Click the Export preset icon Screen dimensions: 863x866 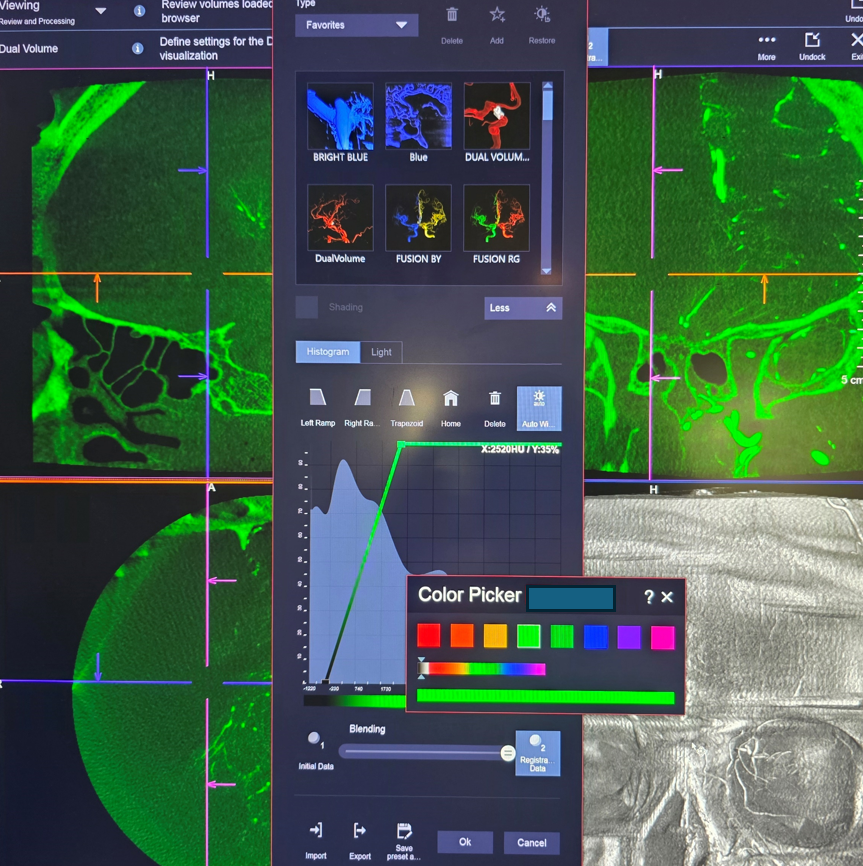click(360, 831)
